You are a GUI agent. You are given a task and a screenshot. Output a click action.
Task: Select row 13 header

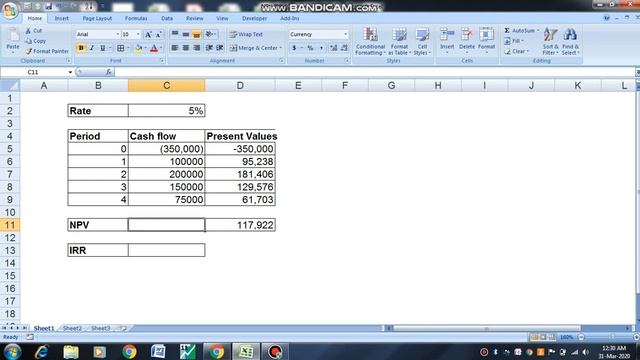(x=10, y=250)
